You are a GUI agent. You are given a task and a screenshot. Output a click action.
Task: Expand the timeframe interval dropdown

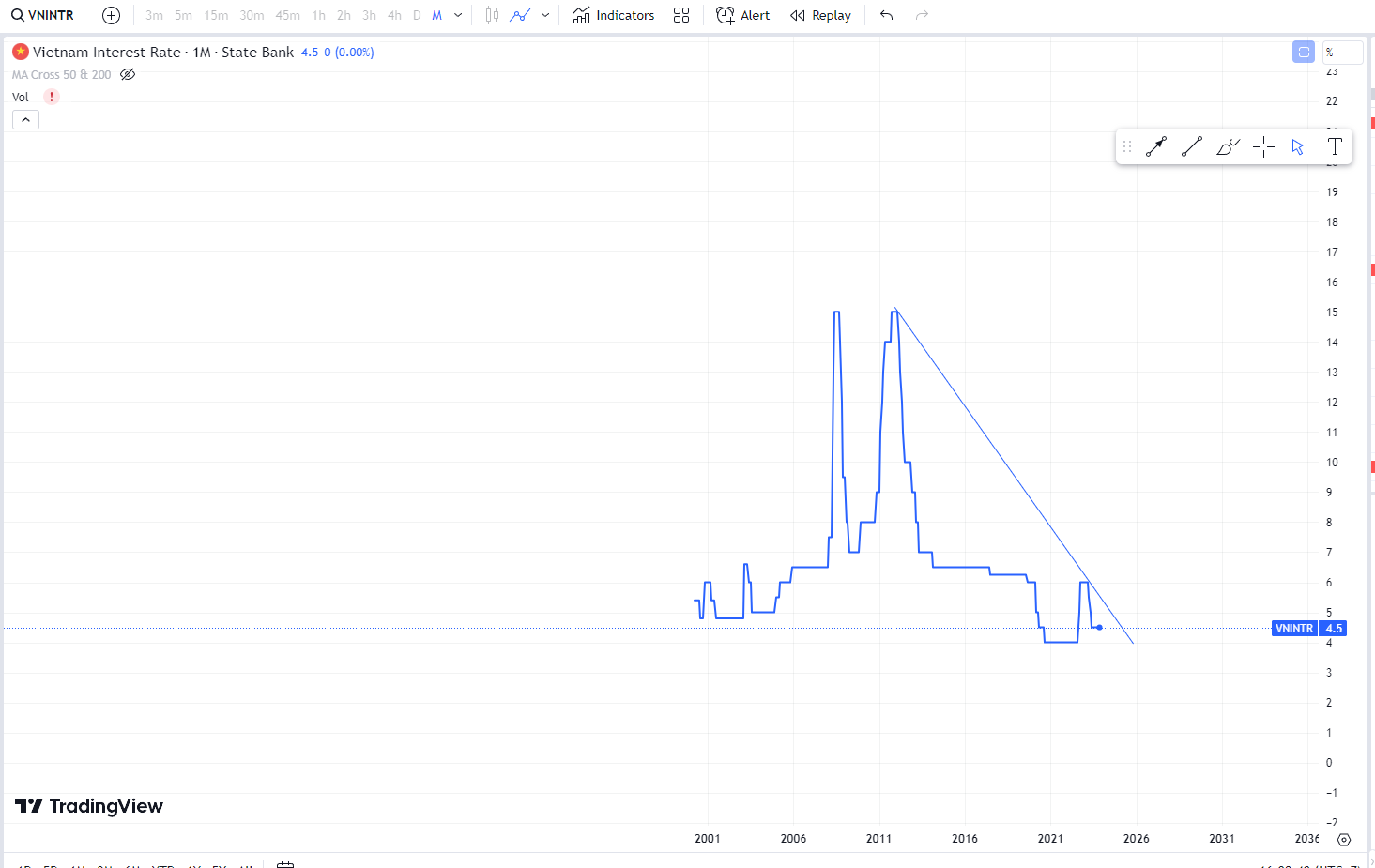pos(458,15)
